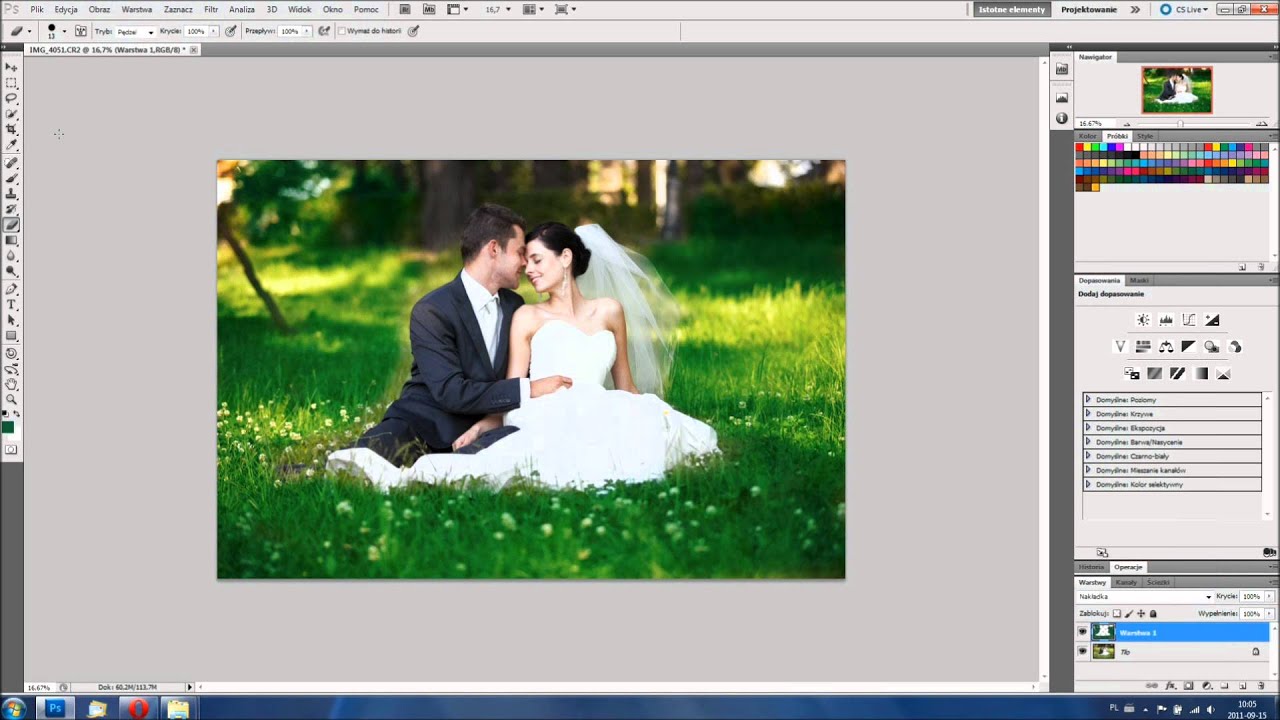Delete layer with trash icon
This screenshot has width=1280, height=720.
[1261, 686]
